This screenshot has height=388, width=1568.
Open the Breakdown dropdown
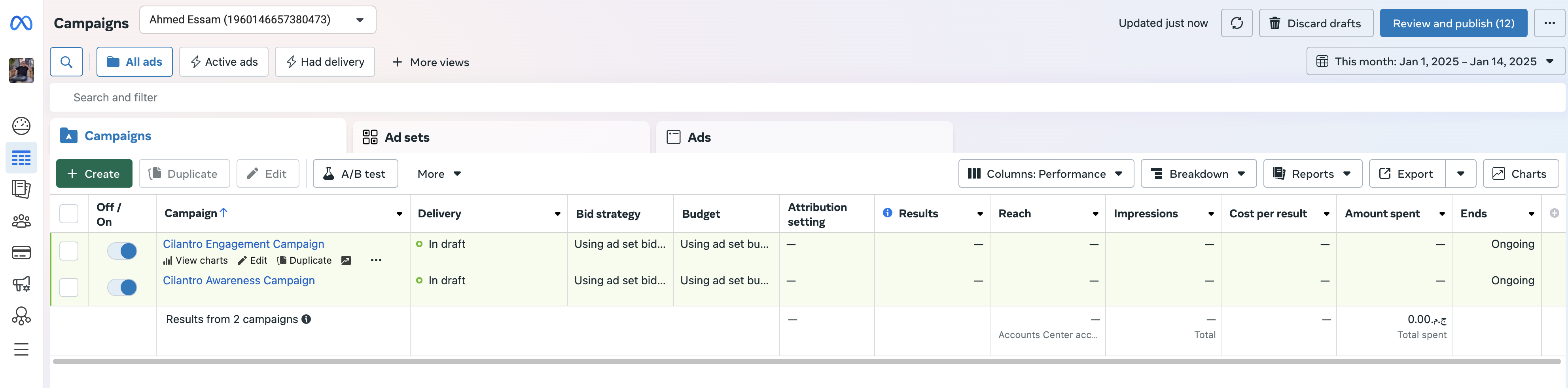(1198, 173)
